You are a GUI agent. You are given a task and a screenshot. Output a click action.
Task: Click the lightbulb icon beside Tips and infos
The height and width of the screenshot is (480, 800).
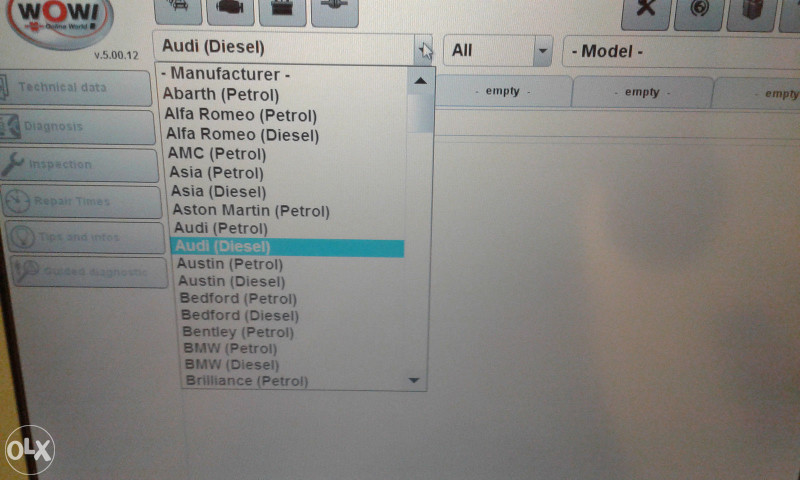click(22, 237)
